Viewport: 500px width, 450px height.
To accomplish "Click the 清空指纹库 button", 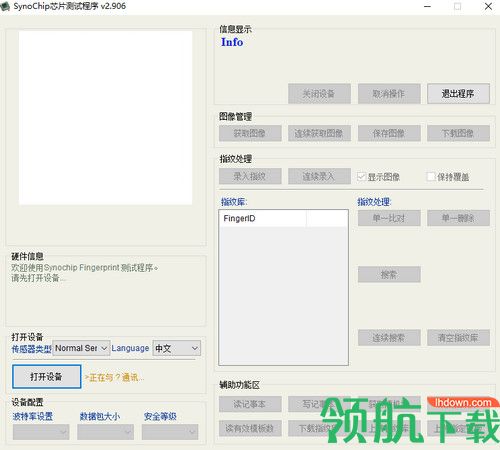I will (458, 338).
